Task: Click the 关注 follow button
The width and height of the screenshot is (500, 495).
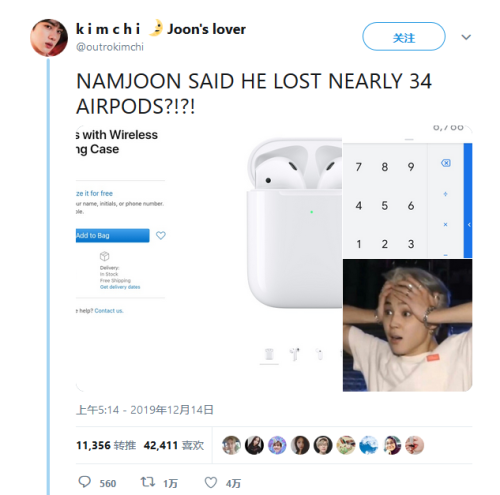Action: (404, 37)
